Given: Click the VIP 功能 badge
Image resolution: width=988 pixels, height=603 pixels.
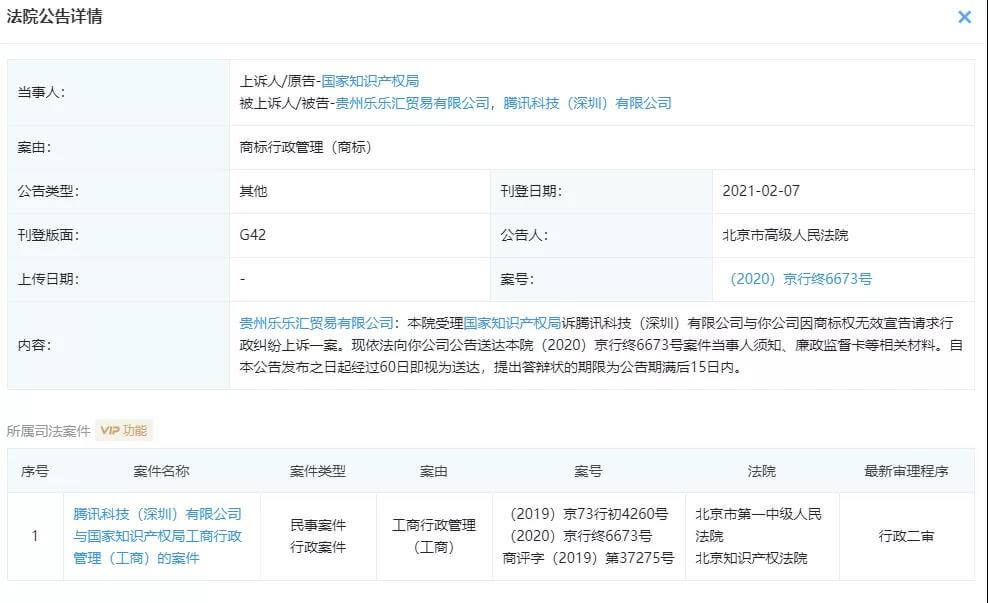Looking at the screenshot, I should [124, 430].
